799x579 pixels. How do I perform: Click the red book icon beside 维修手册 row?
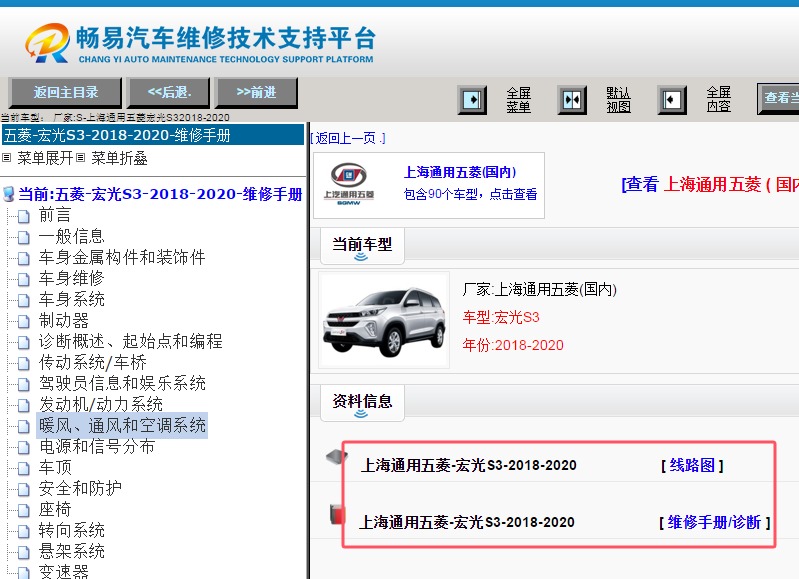tap(336, 514)
